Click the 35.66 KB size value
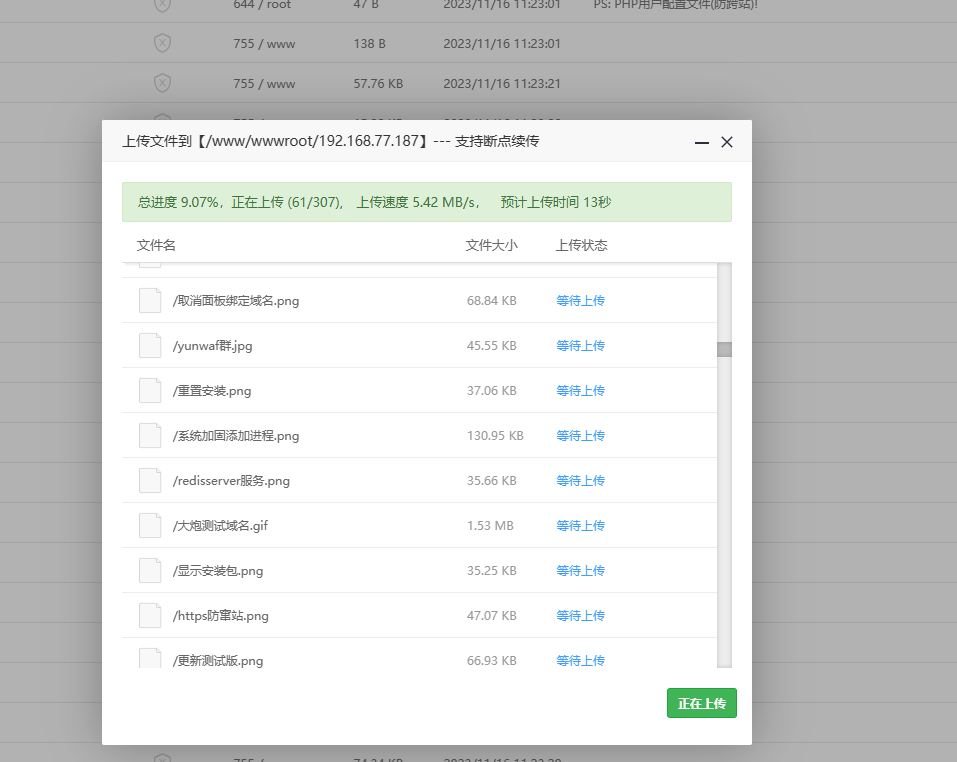 pos(492,481)
